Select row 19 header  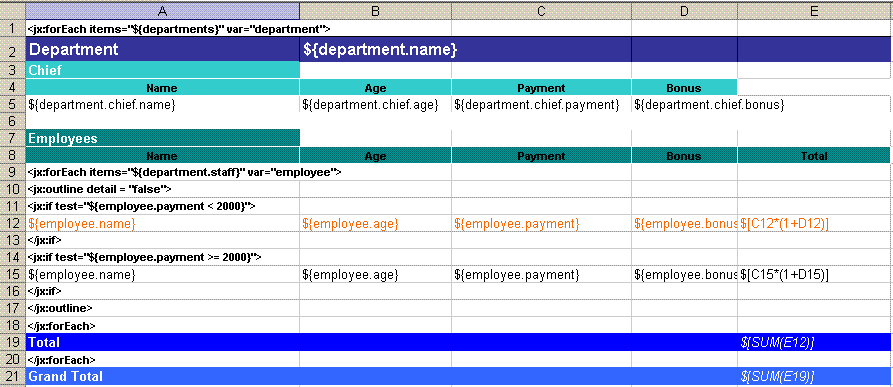click(13, 342)
